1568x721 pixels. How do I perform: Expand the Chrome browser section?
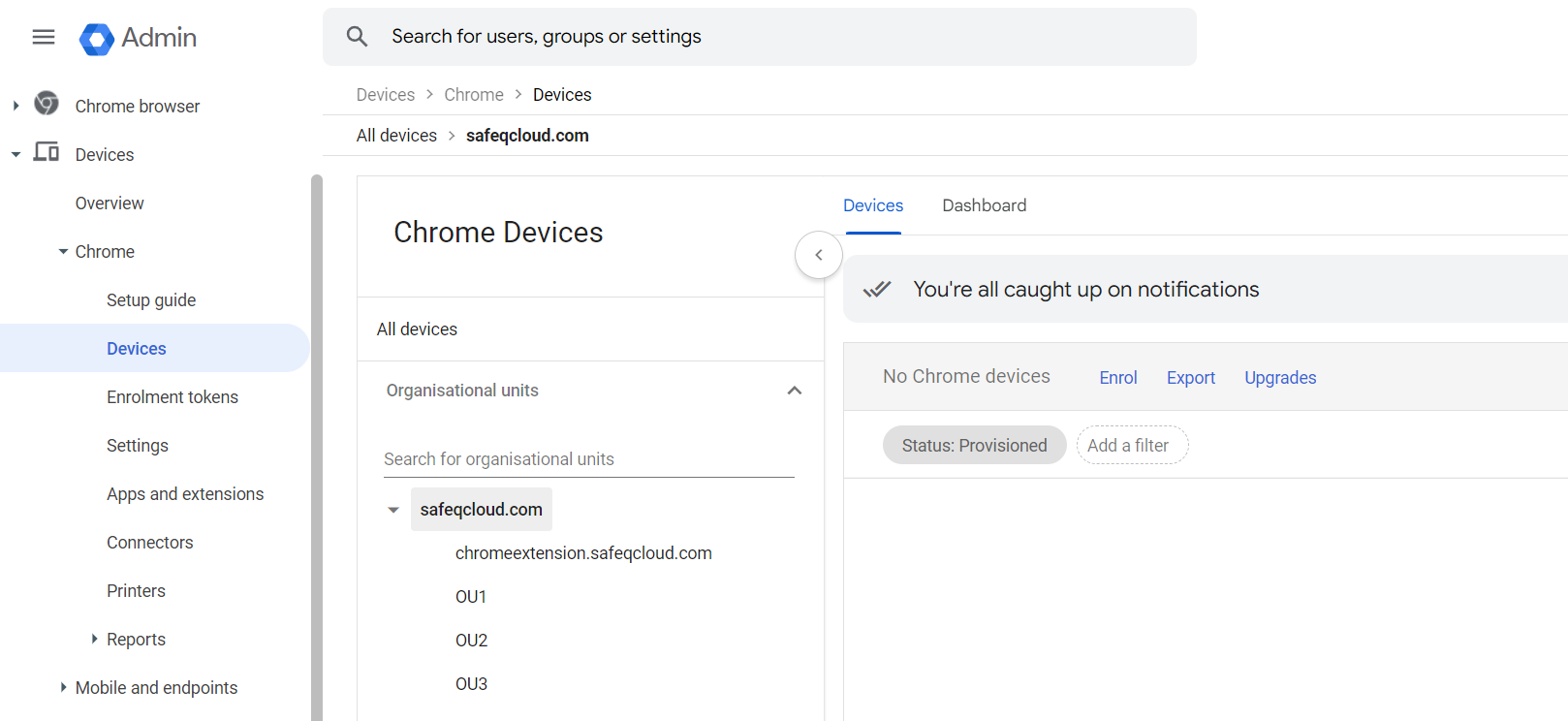pos(16,106)
